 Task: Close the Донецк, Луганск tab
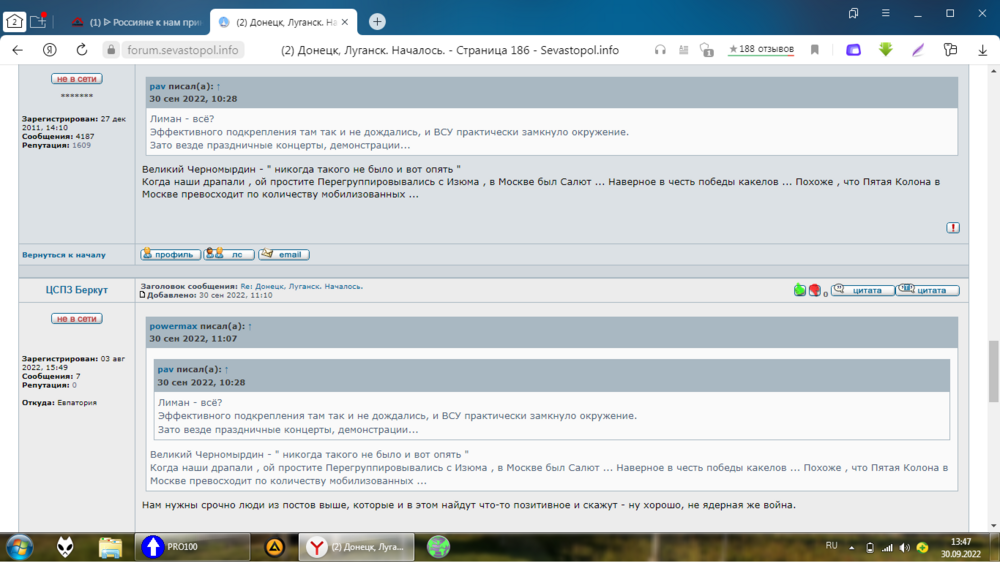click(345, 22)
